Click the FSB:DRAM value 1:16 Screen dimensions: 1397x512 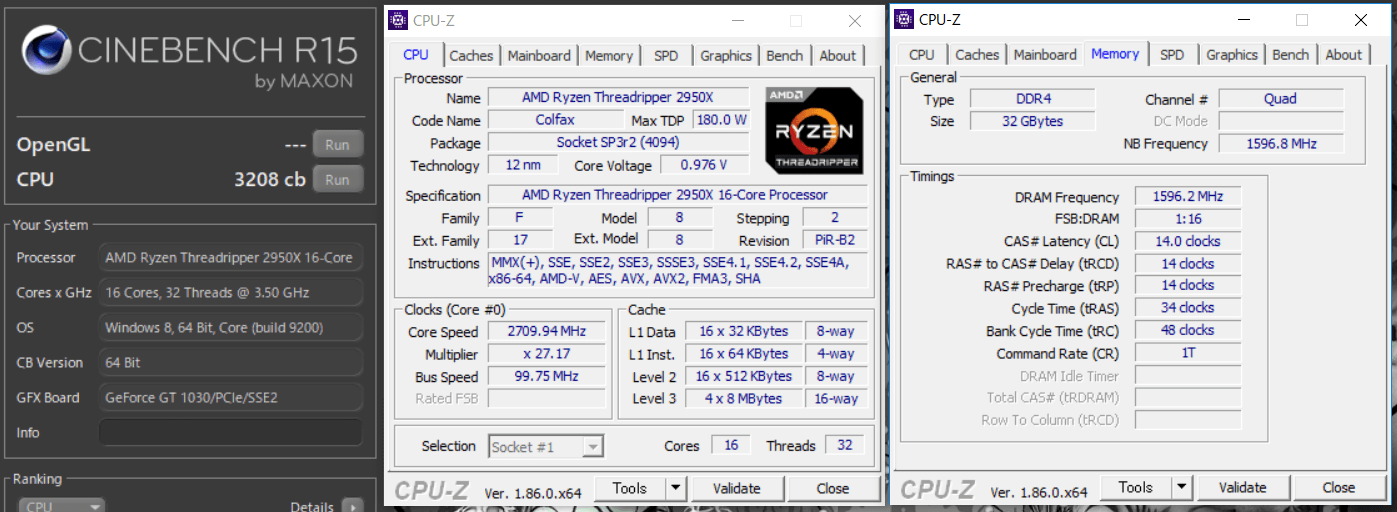[x=1188, y=219]
